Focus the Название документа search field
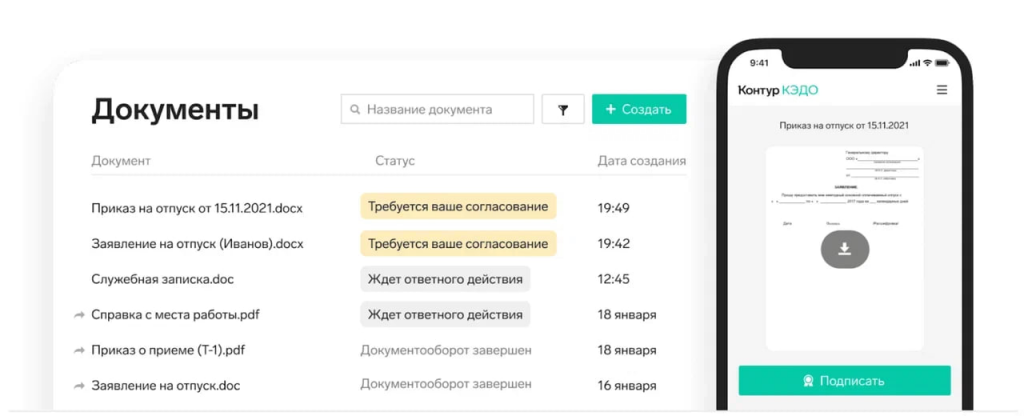The height and width of the screenshot is (416, 1024). pyautogui.click(x=438, y=109)
